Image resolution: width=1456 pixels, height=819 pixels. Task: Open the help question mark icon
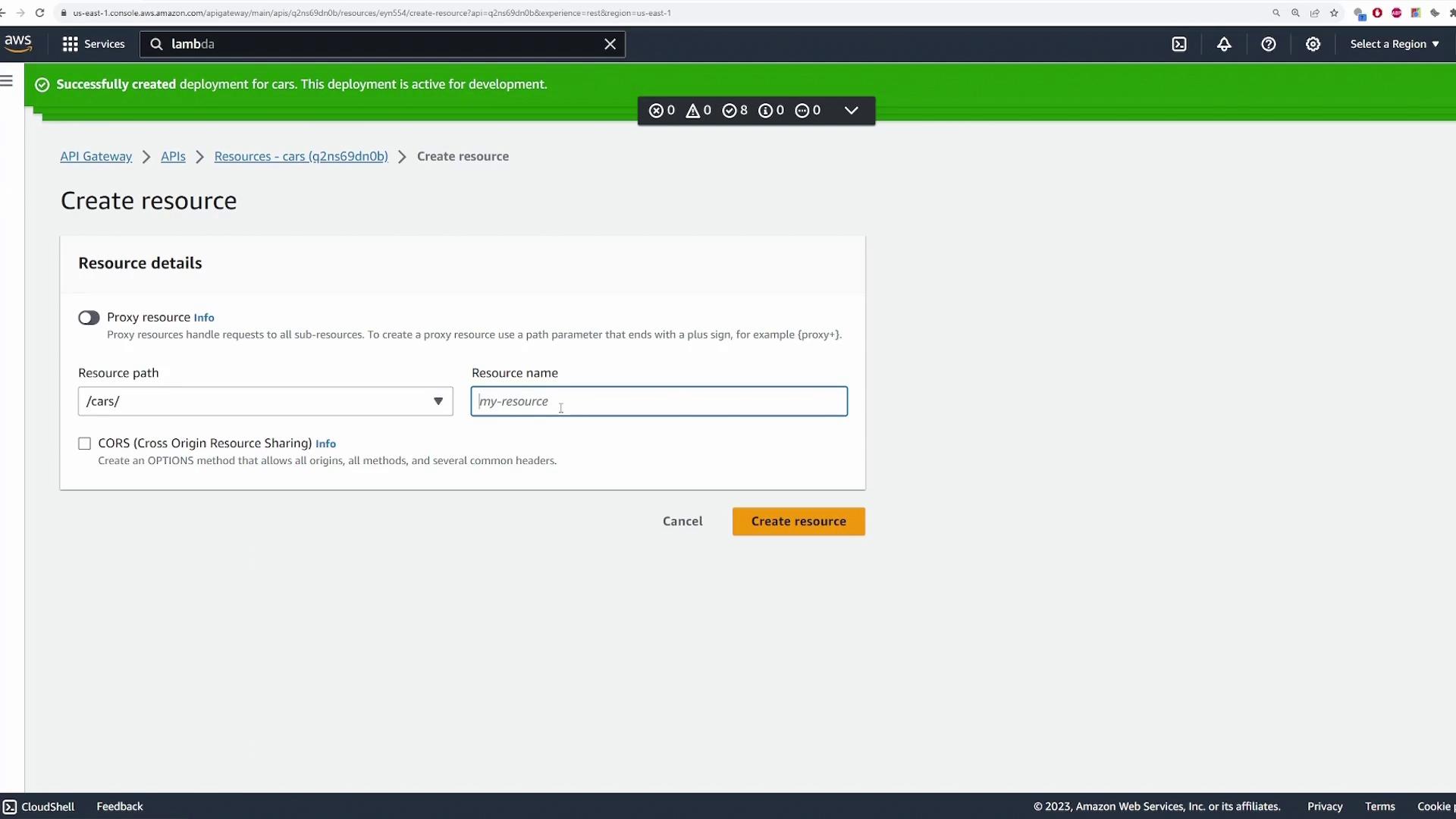click(x=1268, y=44)
